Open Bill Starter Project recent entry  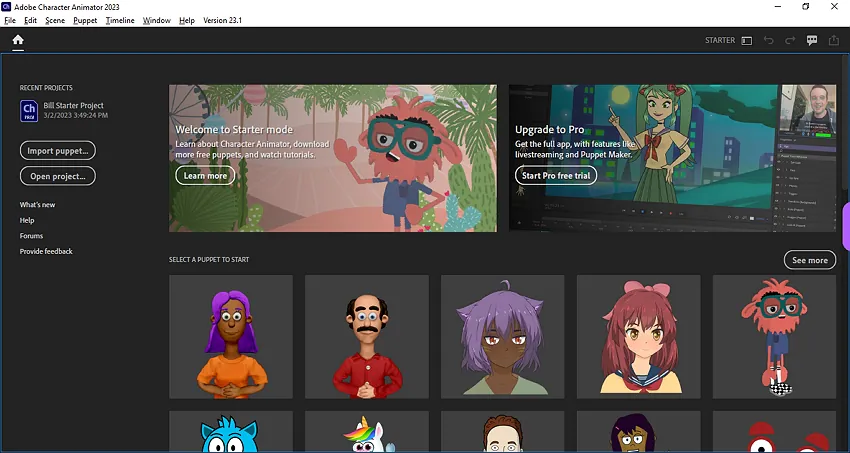point(64,111)
